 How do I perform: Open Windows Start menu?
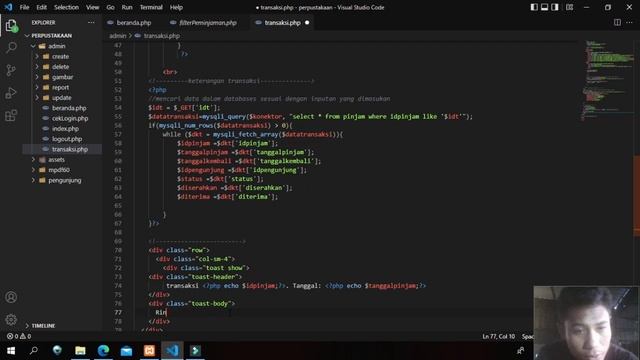point(11,351)
